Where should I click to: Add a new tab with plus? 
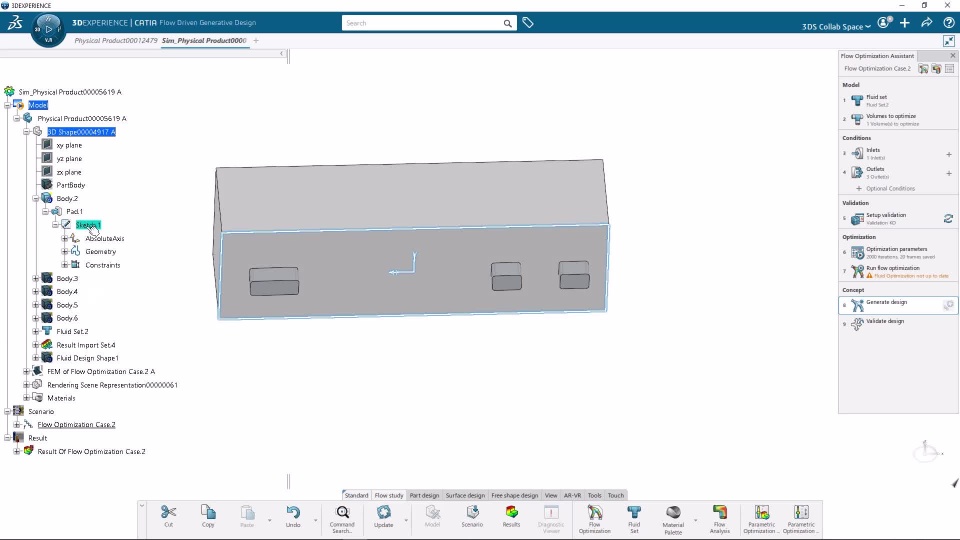(x=256, y=40)
